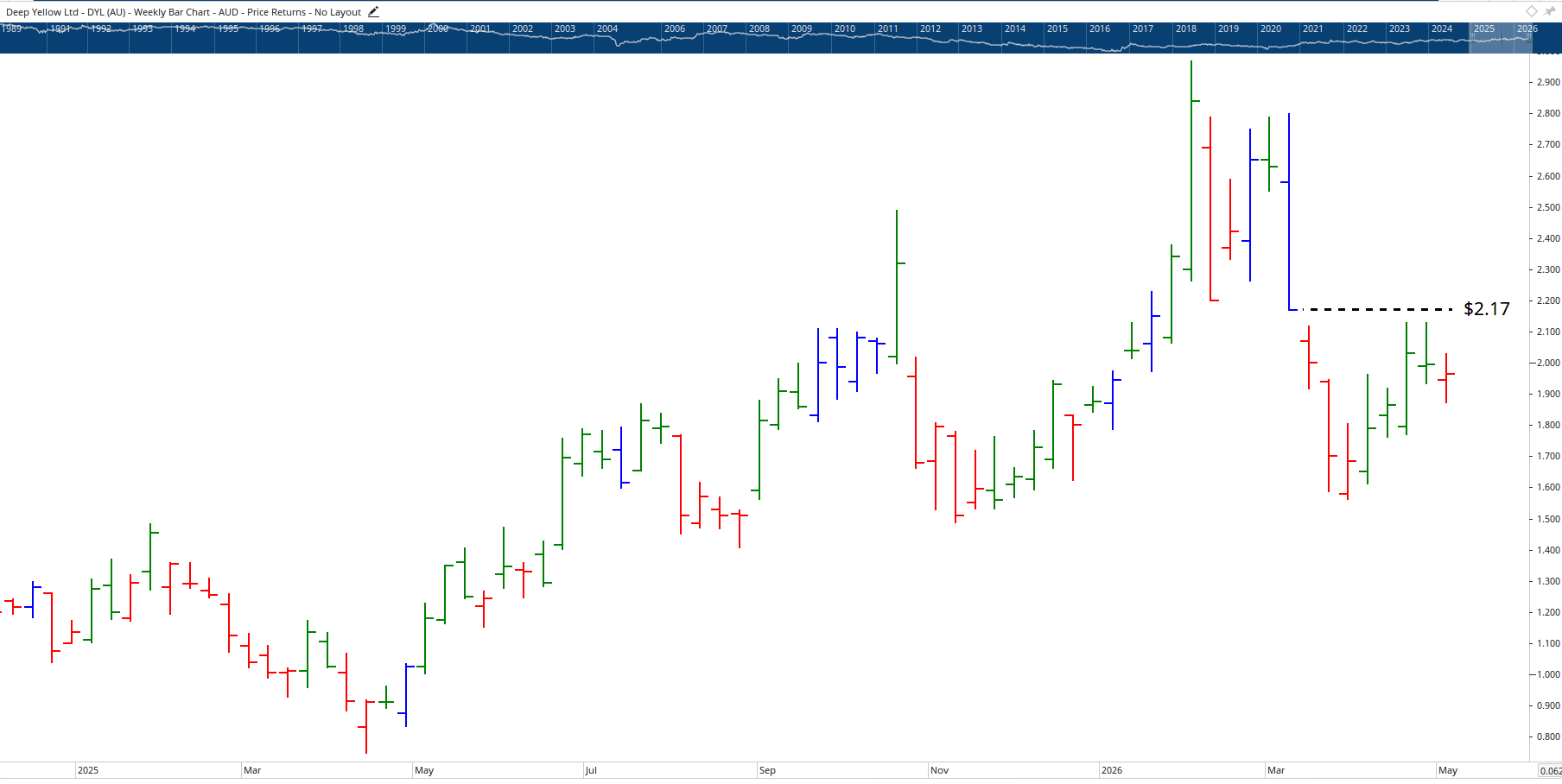Image resolution: width=1562 pixels, height=784 pixels.
Task: Click the $2.17 price annotation label
Action: tap(1486, 308)
